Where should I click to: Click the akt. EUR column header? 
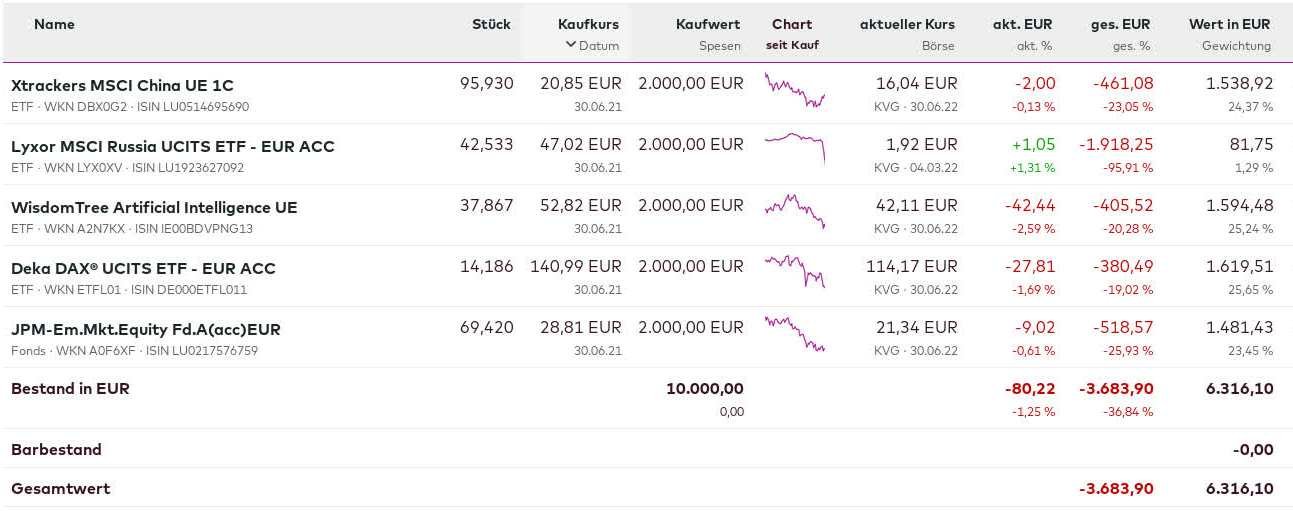coord(1022,24)
